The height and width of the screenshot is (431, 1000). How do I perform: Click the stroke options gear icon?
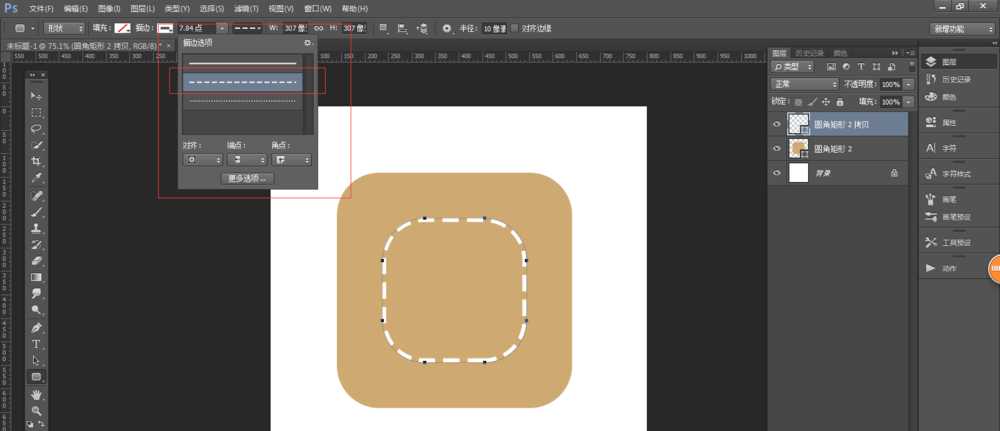pos(307,43)
